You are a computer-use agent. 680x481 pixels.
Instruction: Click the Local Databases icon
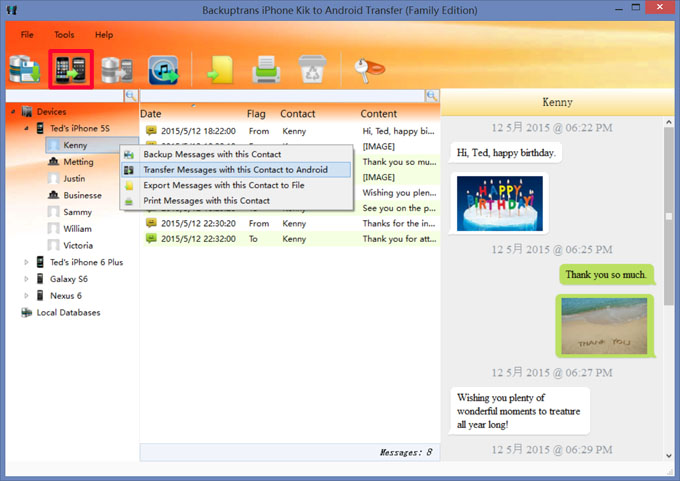click(x=26, y=312)
